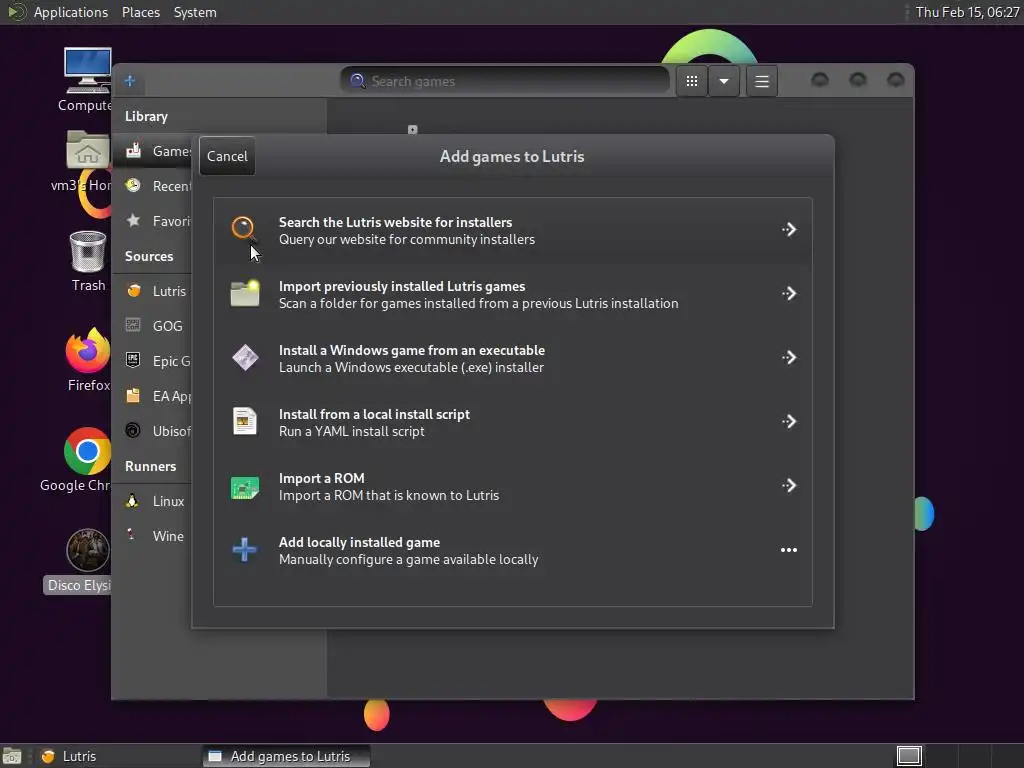Click the Search games field
This screenshot has width=1024, height=768.
point(505,81)
